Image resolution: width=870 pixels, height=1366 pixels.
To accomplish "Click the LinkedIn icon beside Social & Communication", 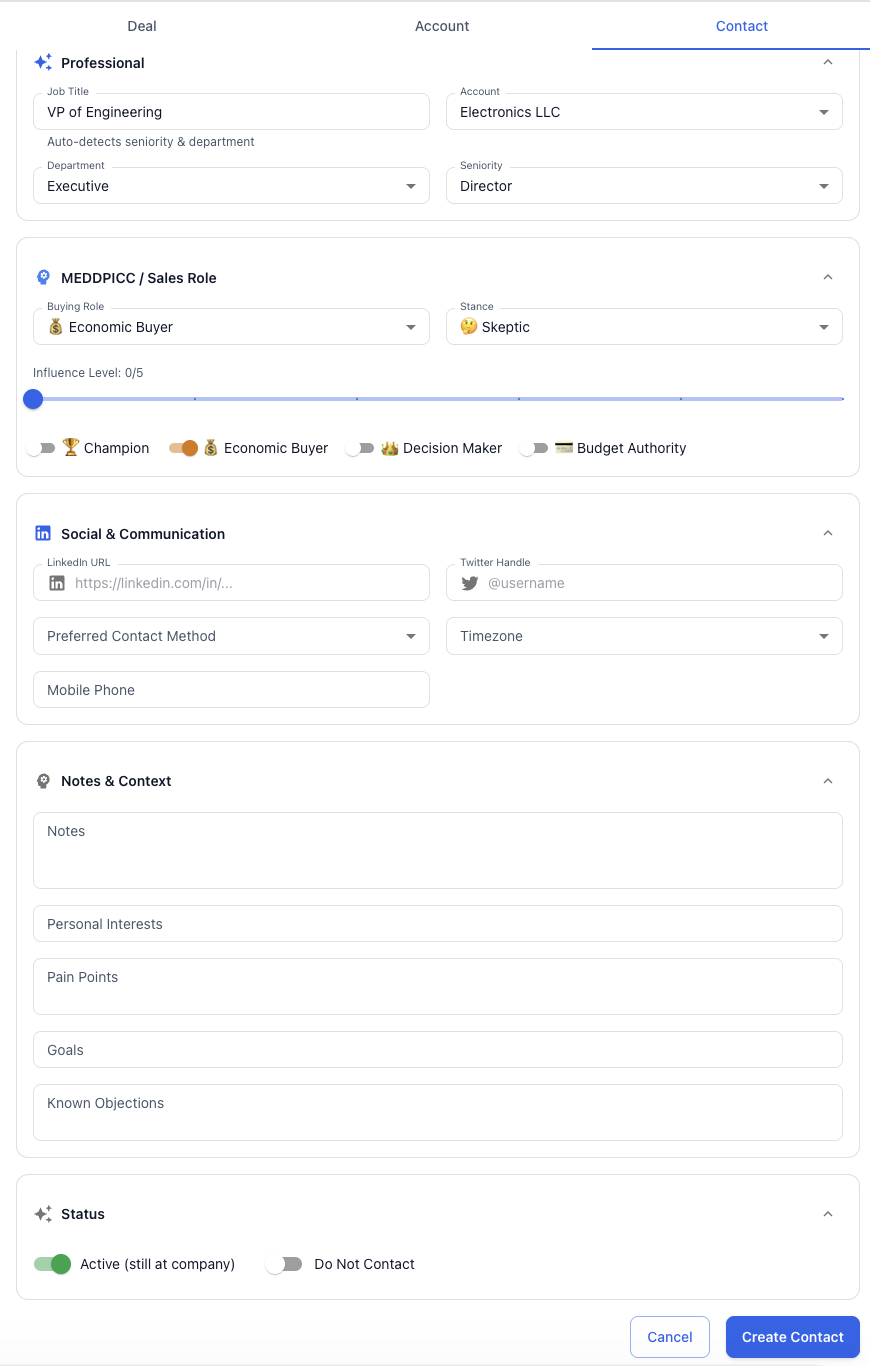I will 43,534.
